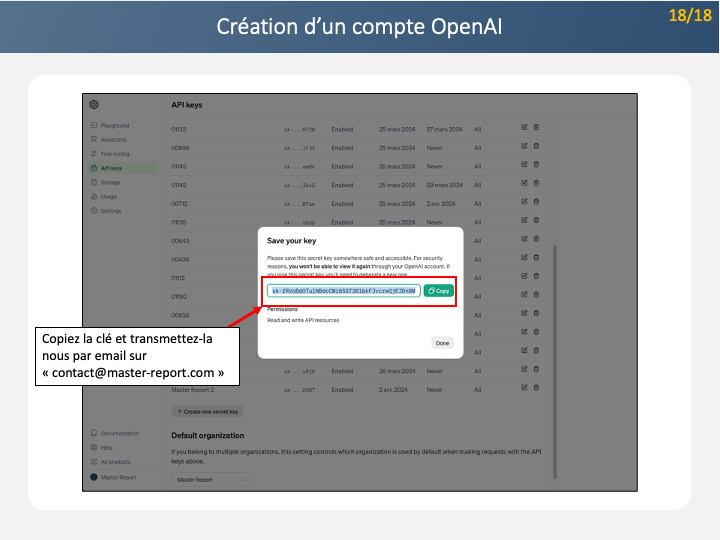Screen dimensions: 720x540
Task: Click the edit icon for key 01133
Action: tap(524, 128)
